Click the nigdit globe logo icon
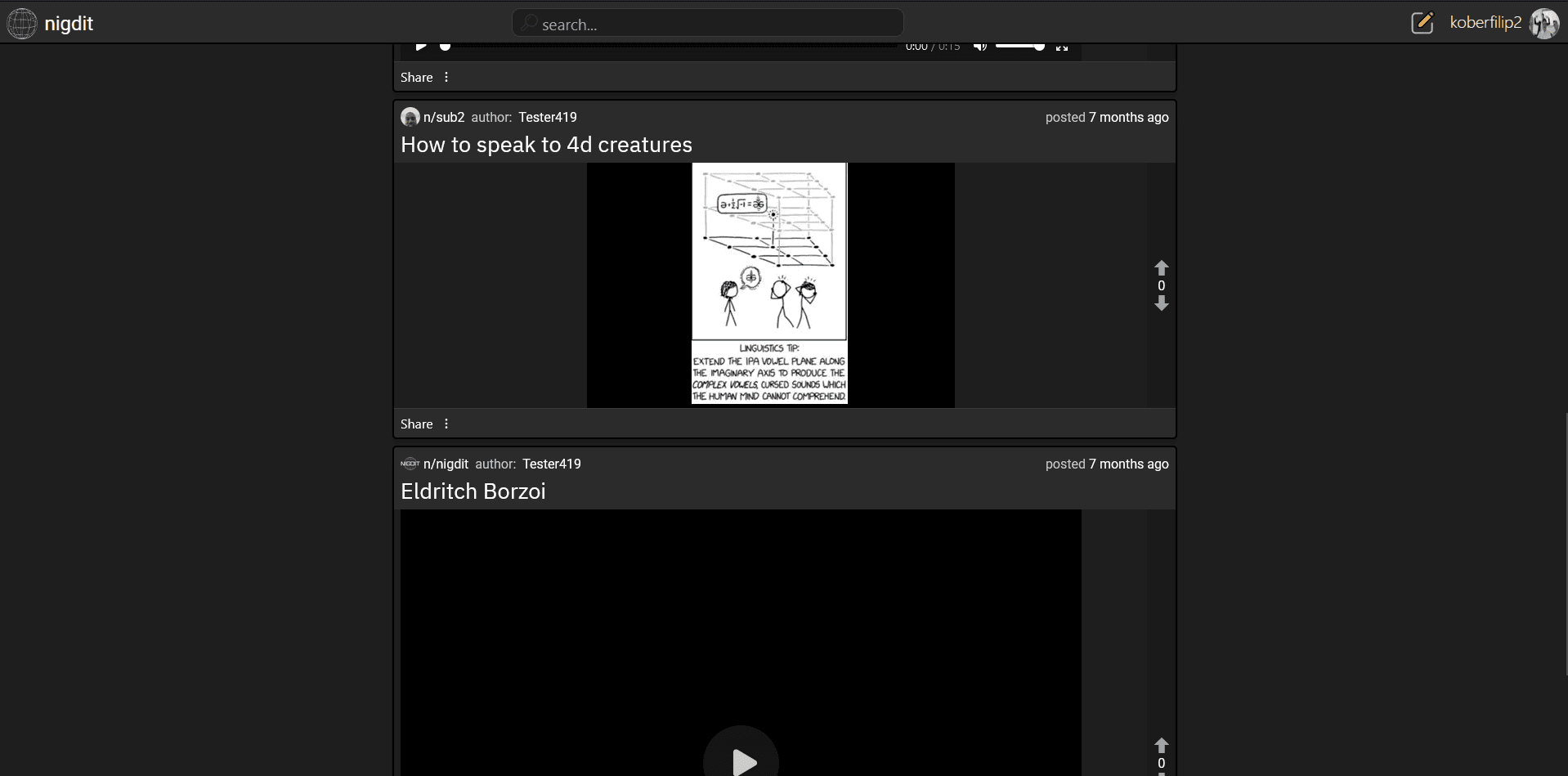Image resolution: width=1568 pixels, height=776 pixels. point(22,24)
